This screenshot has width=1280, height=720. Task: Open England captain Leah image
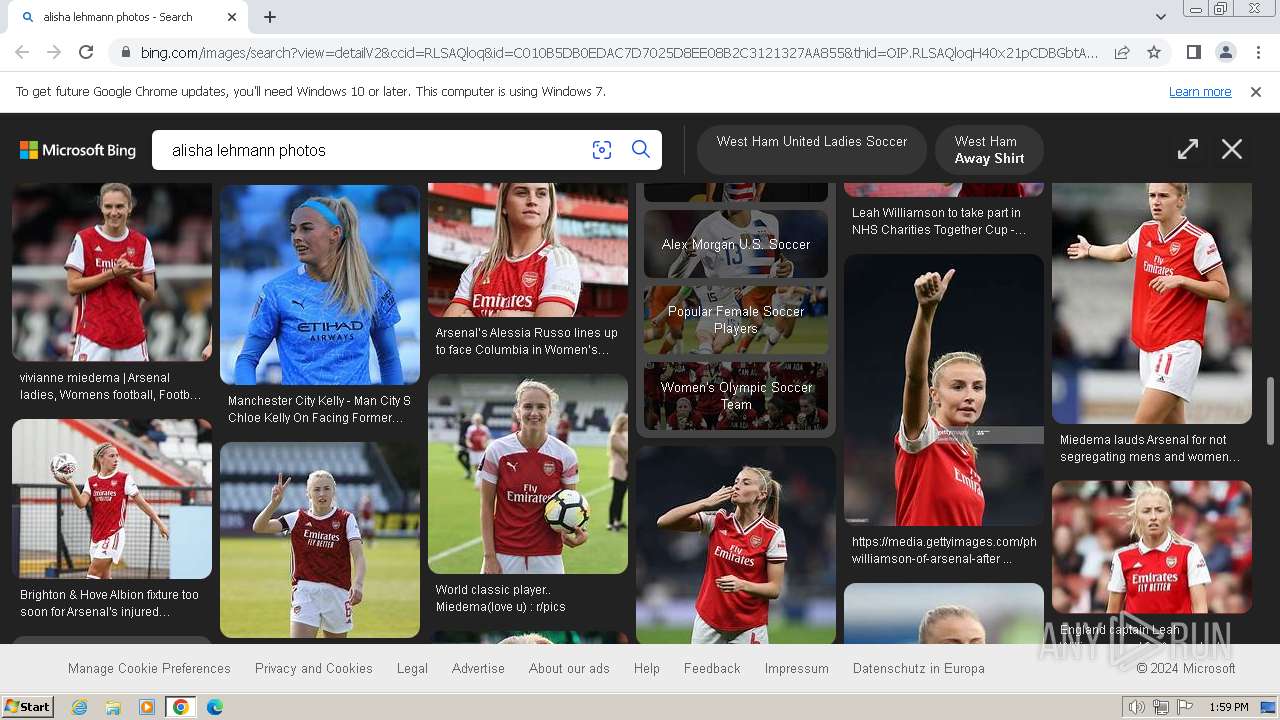click(1152, 547)
